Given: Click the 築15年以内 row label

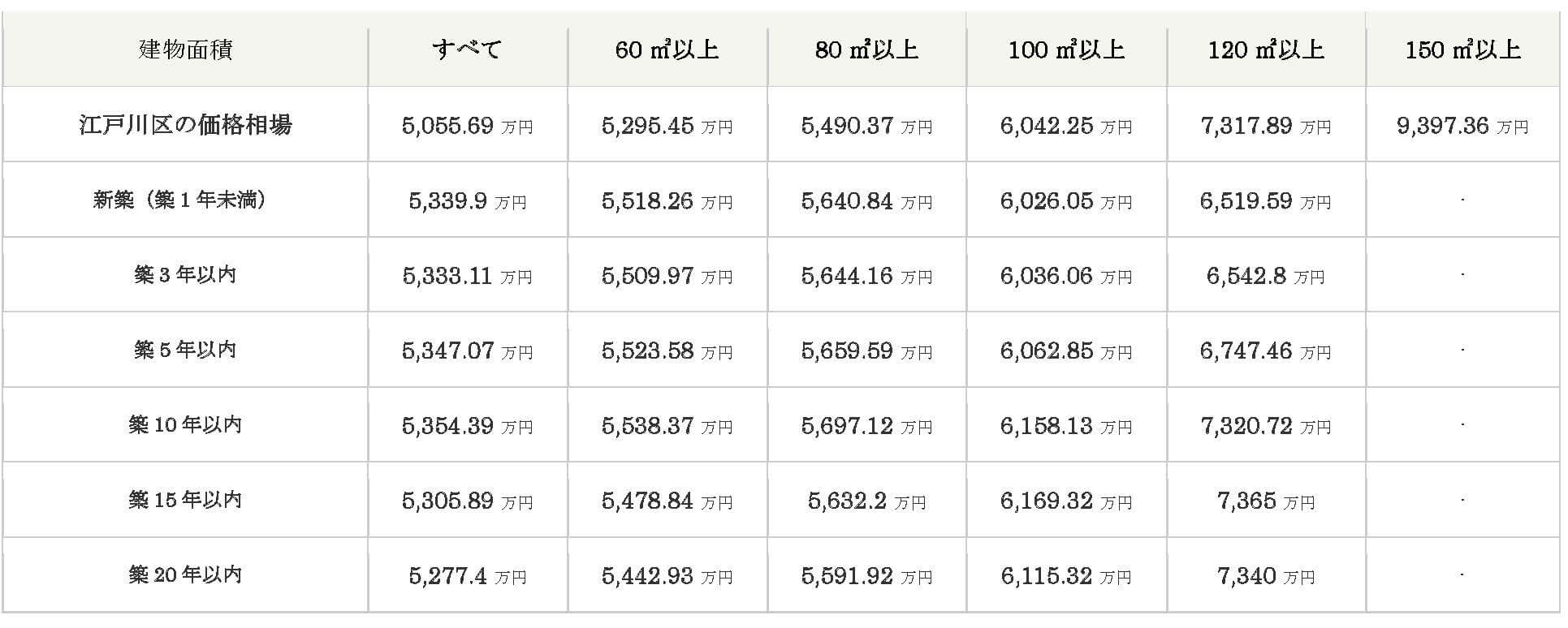Looking at the screenshot, I should click(185, 500).
